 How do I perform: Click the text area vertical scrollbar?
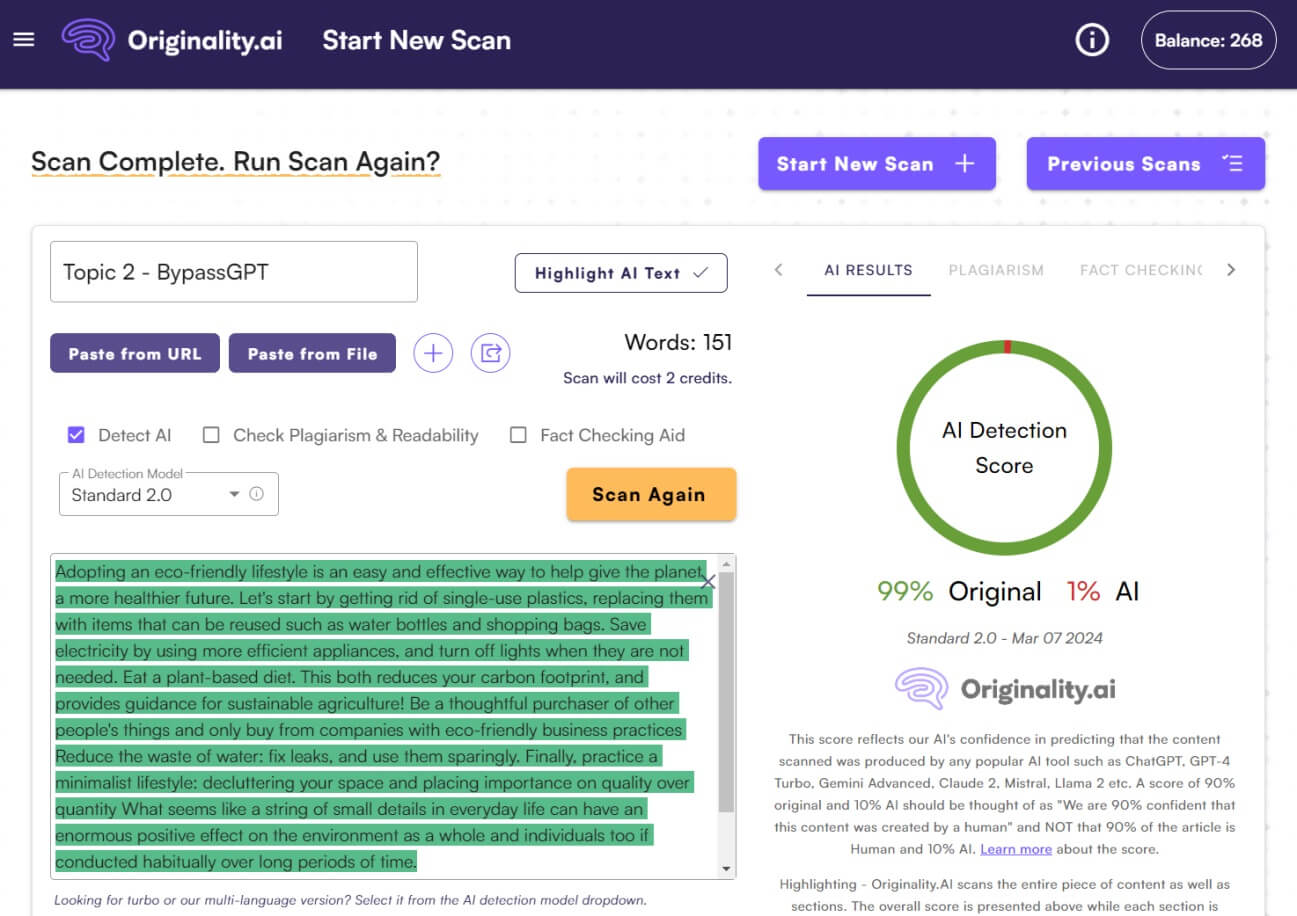click(726, 700)
